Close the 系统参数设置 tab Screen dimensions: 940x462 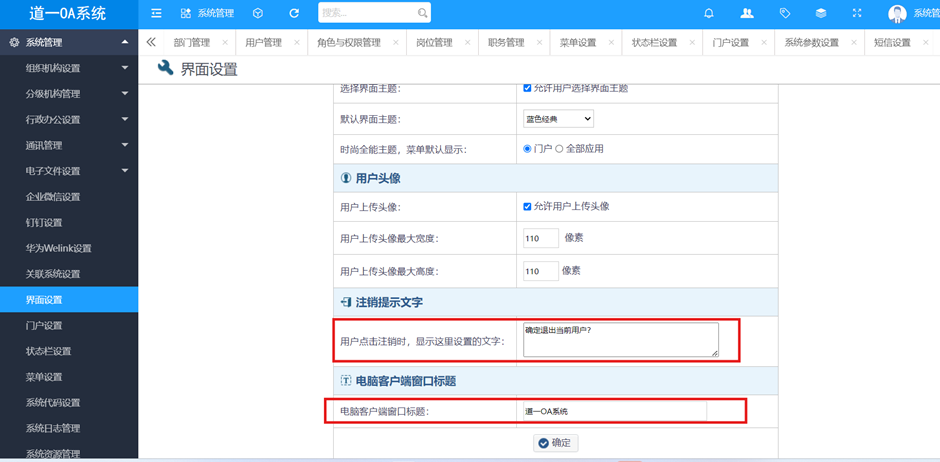pyautogui.click(x=854, y=43)
